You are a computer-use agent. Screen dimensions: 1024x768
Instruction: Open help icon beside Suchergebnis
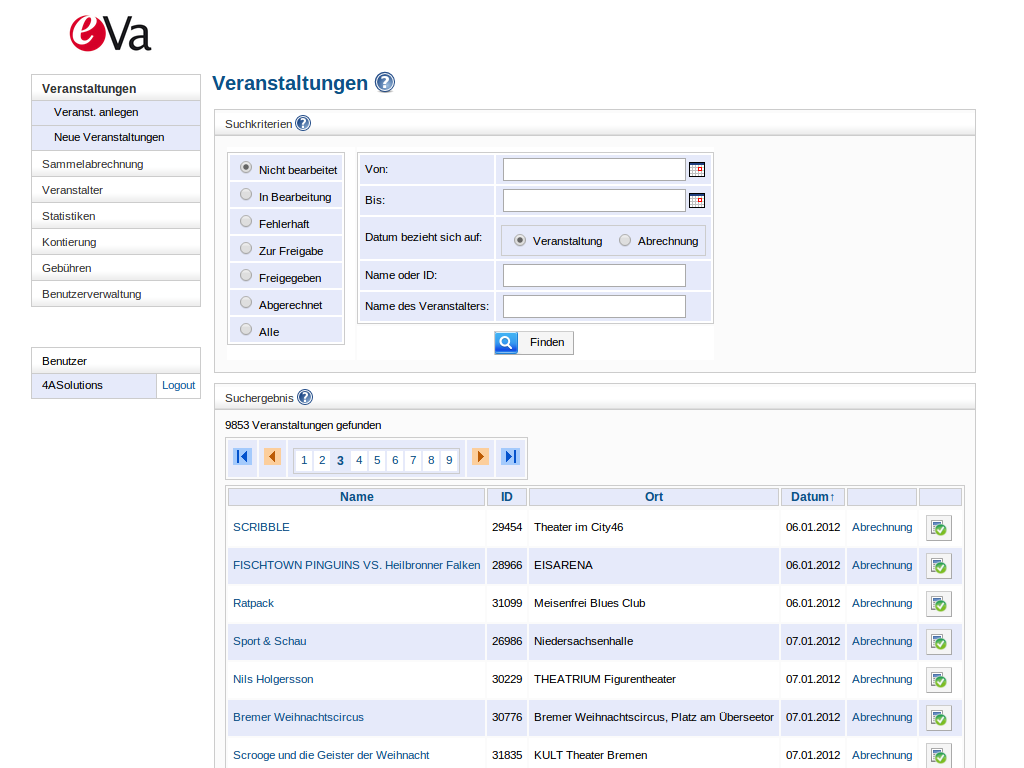305,397
